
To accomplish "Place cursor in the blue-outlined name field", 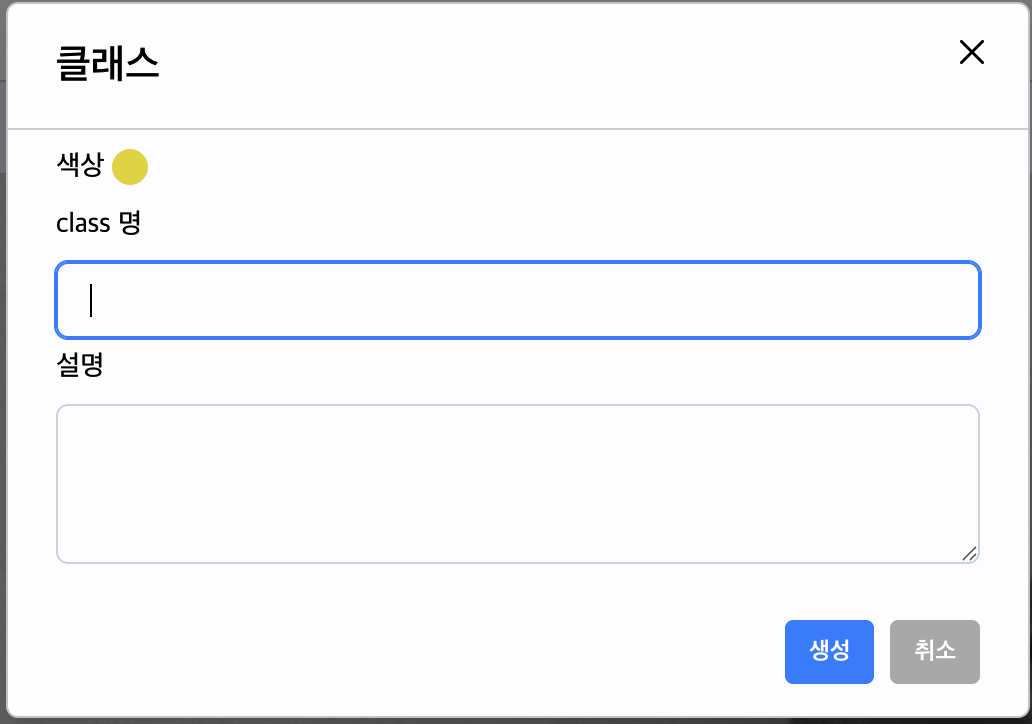I will coord(518,300).
